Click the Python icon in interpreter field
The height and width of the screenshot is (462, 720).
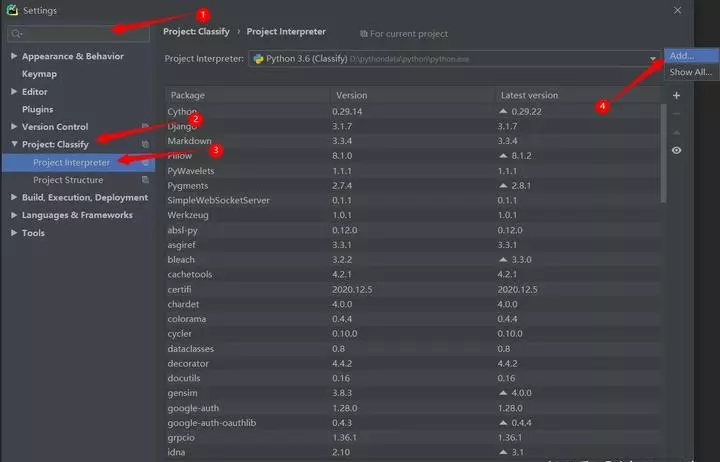(x=259, y=59)
